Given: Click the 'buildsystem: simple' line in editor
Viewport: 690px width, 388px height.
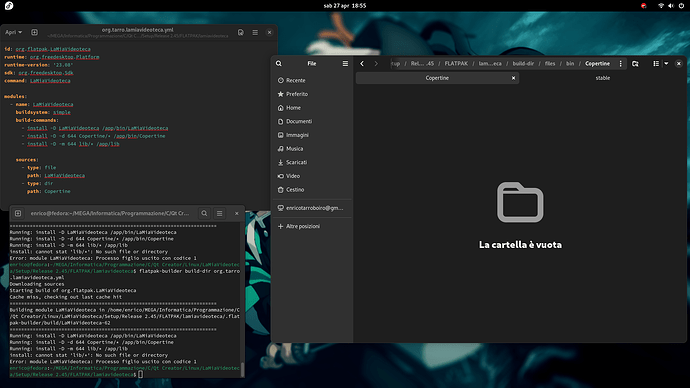Looking at the screenshot, I should [43, 113].
